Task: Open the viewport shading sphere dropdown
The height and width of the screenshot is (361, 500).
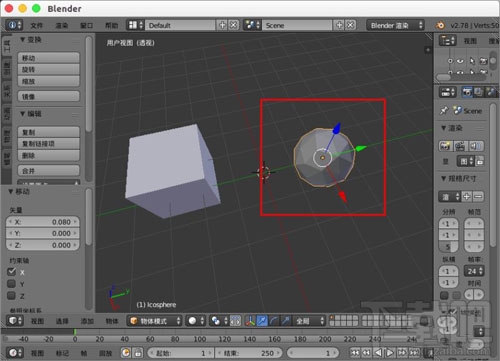Action: [196, 321]
